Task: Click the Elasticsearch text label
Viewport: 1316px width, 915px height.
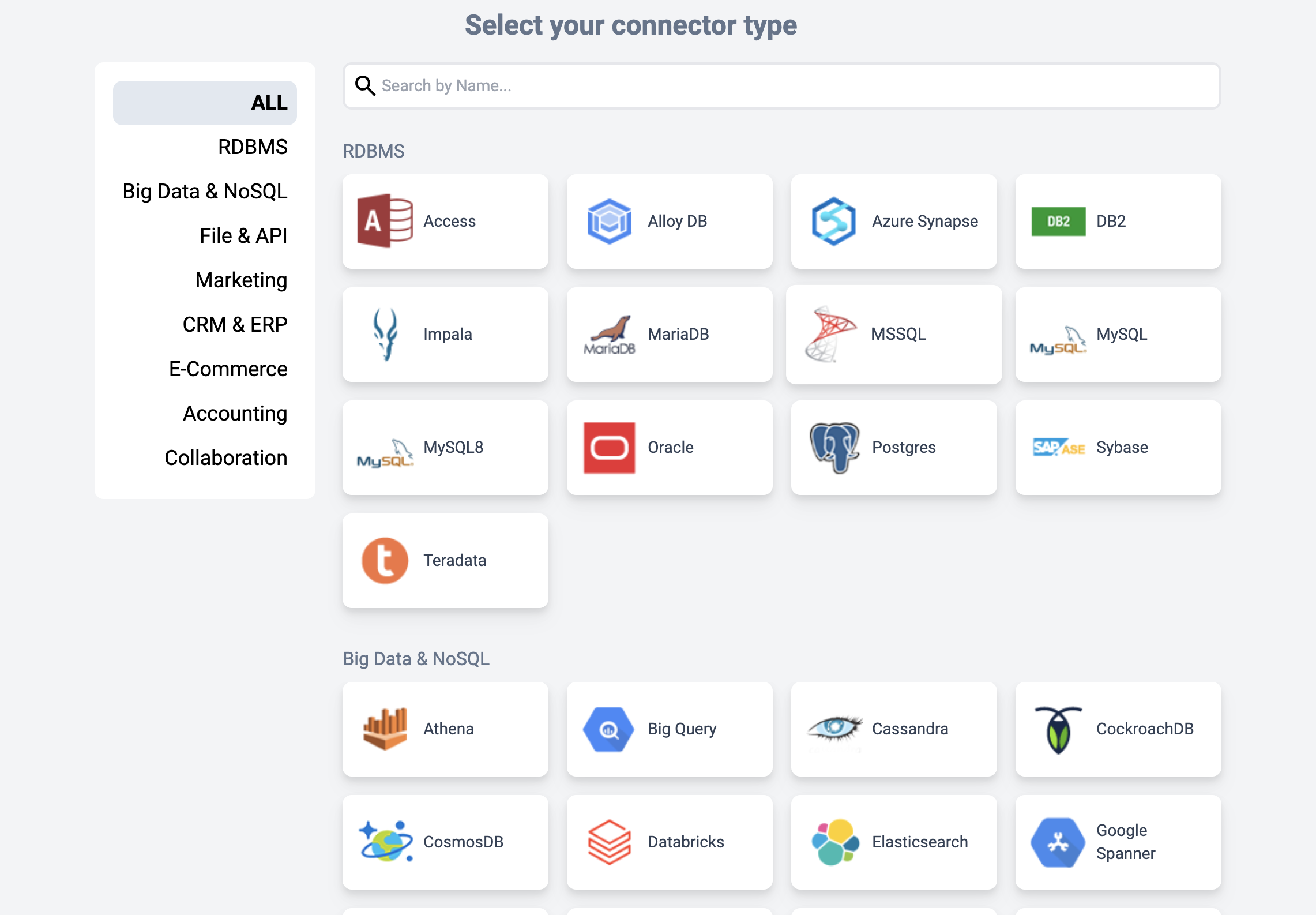Action: (920, 842)
